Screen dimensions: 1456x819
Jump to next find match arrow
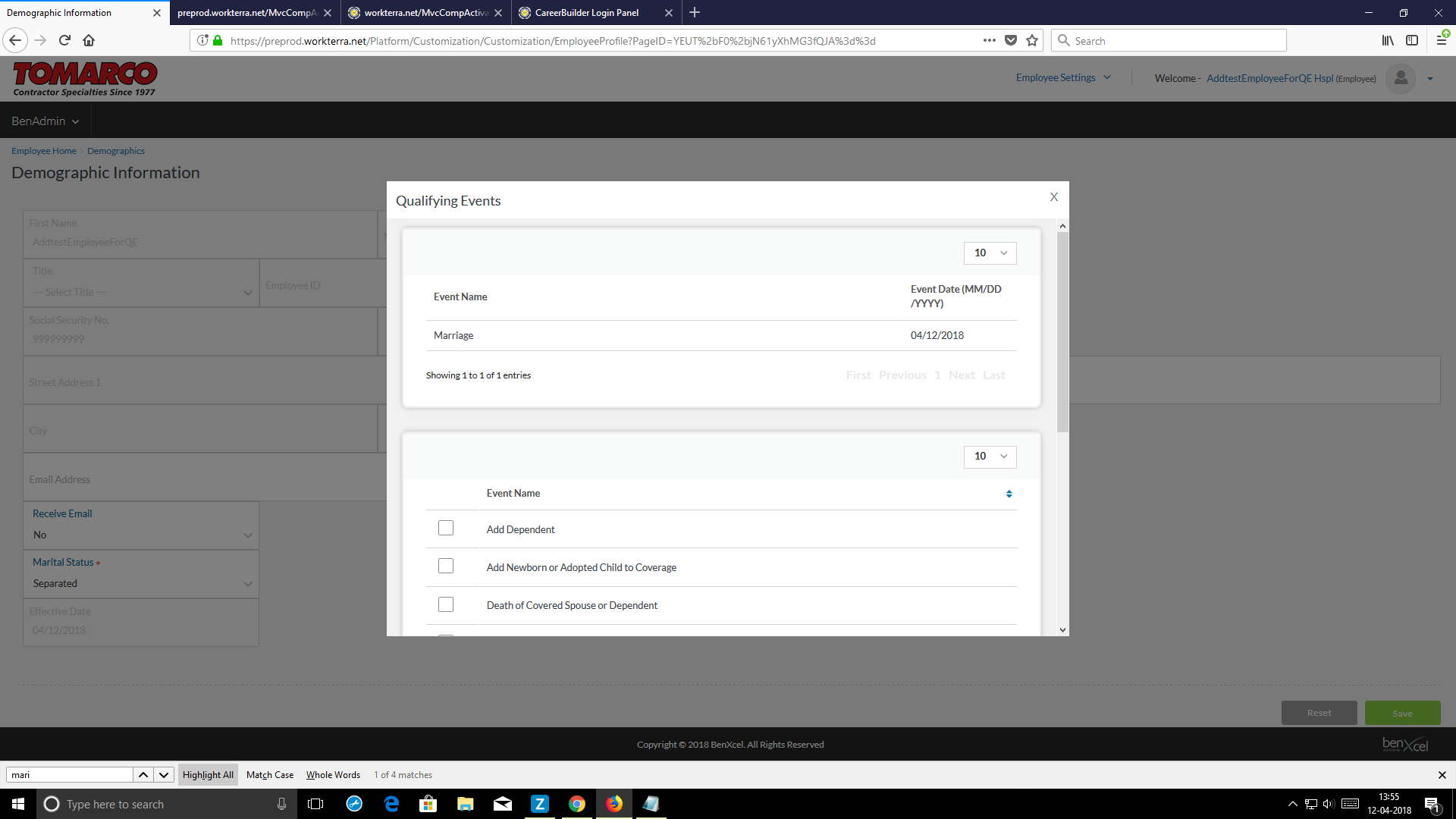[x=163, y=774]
